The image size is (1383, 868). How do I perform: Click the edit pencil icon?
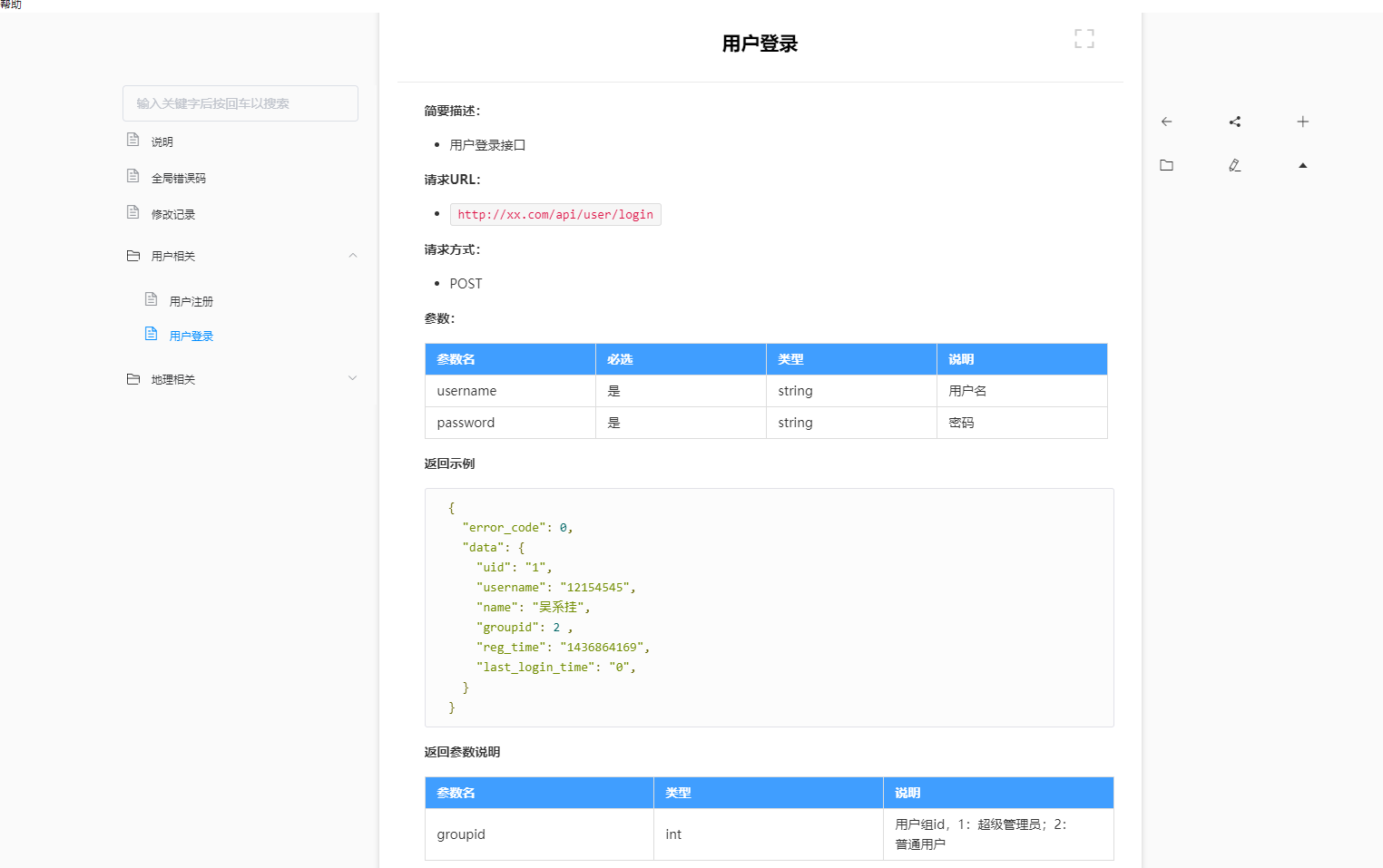[1235, 165]
